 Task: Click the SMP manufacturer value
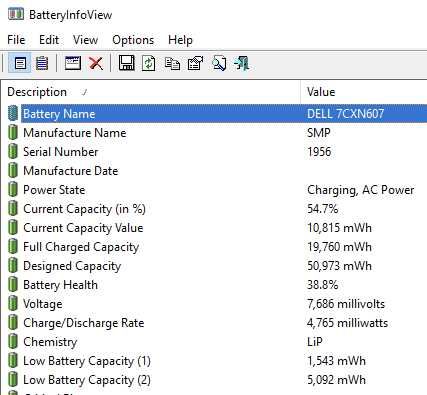[x=319, y=133]
